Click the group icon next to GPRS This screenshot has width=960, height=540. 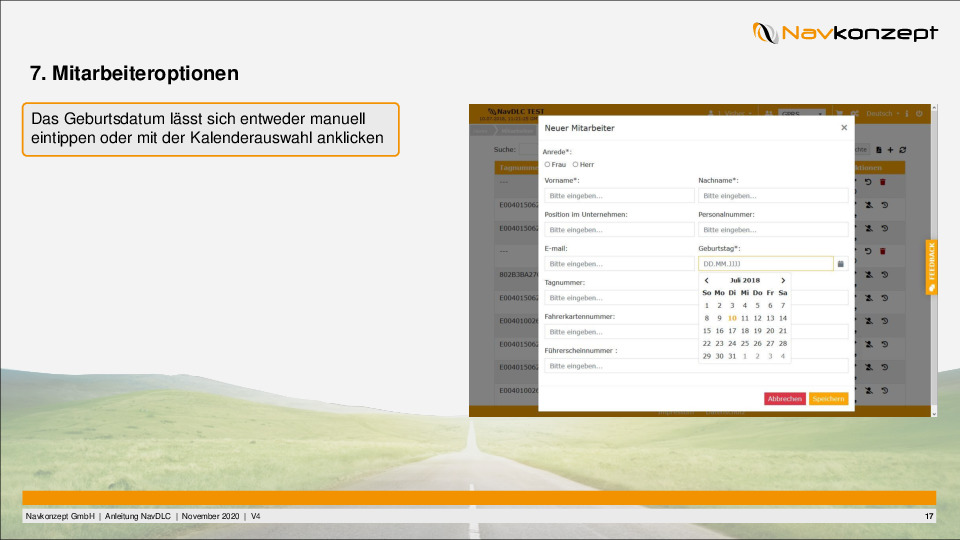tap(768, 114)
